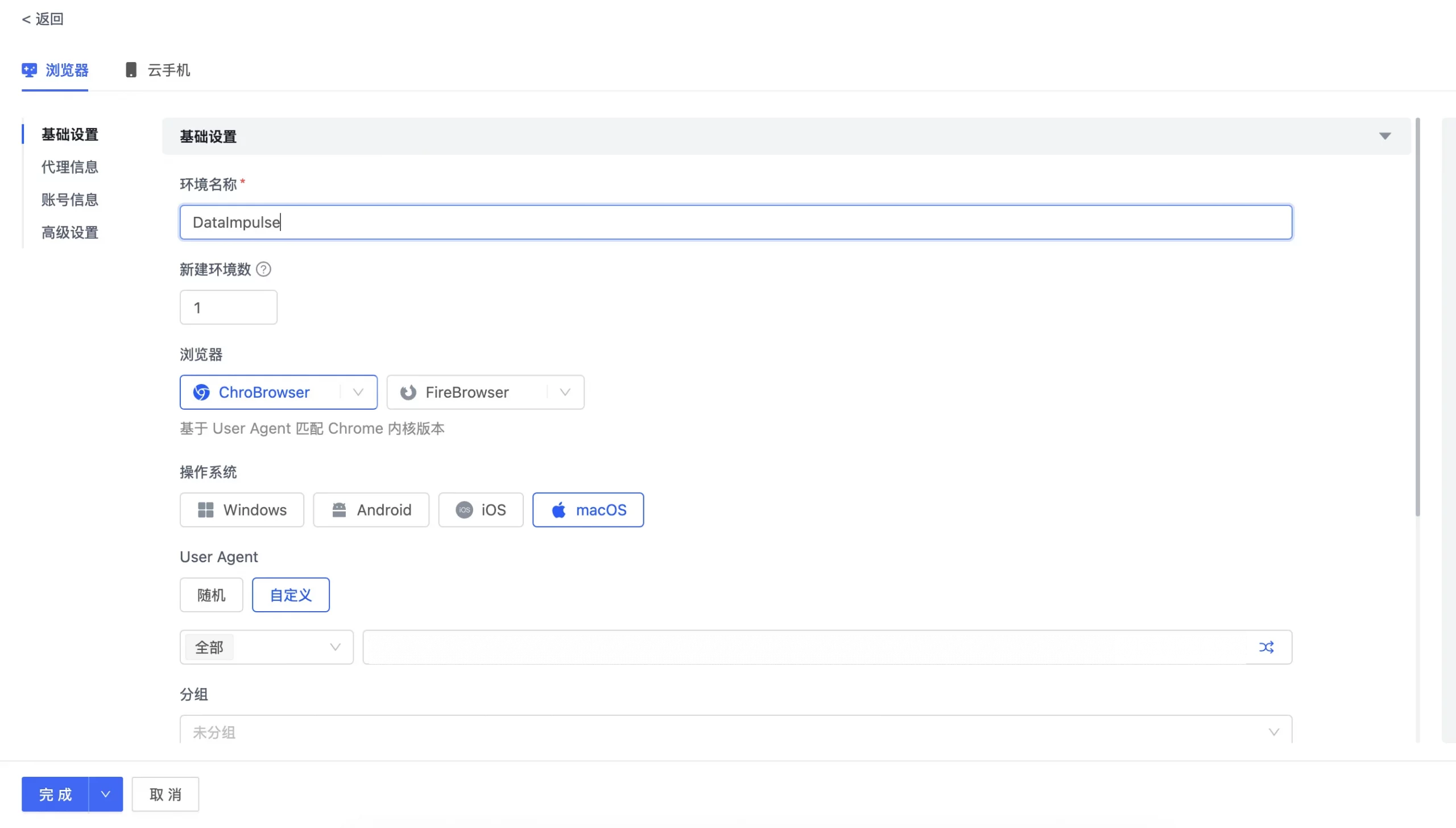This screenshot has height=828, width=1456.
Task: Choose the Windows operating system option
Action: coord(242,510)
